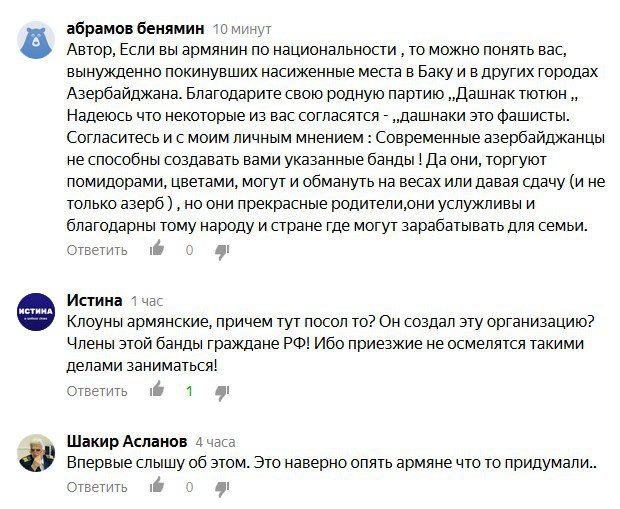
Task: Like the comment by абрамов бенямин
Action: (157, 250)
